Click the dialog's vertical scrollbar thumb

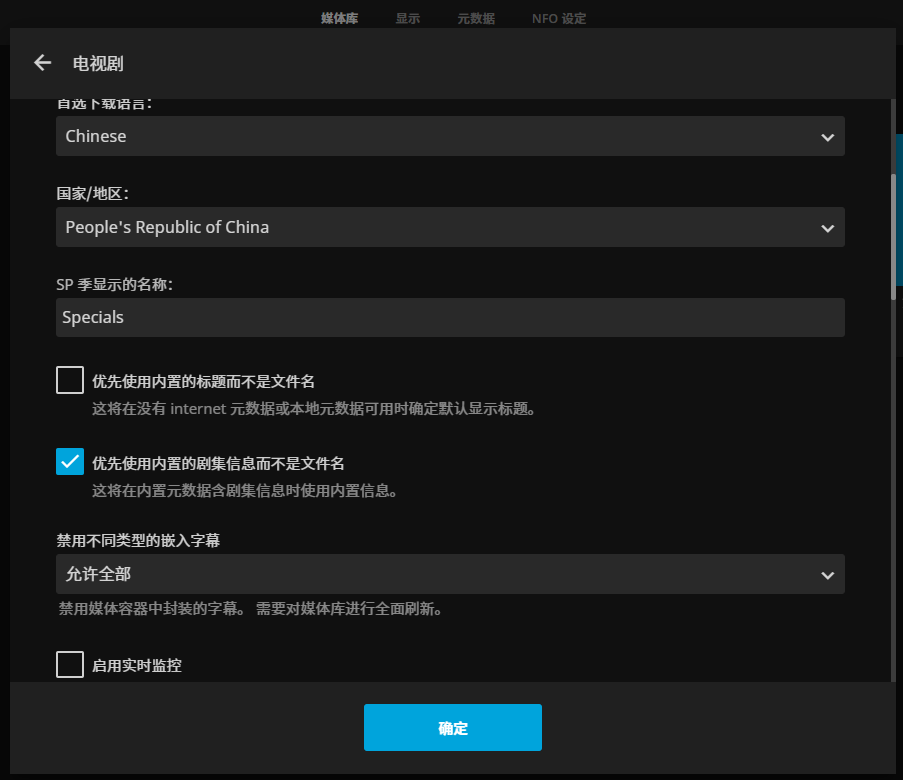pos(894,237)
